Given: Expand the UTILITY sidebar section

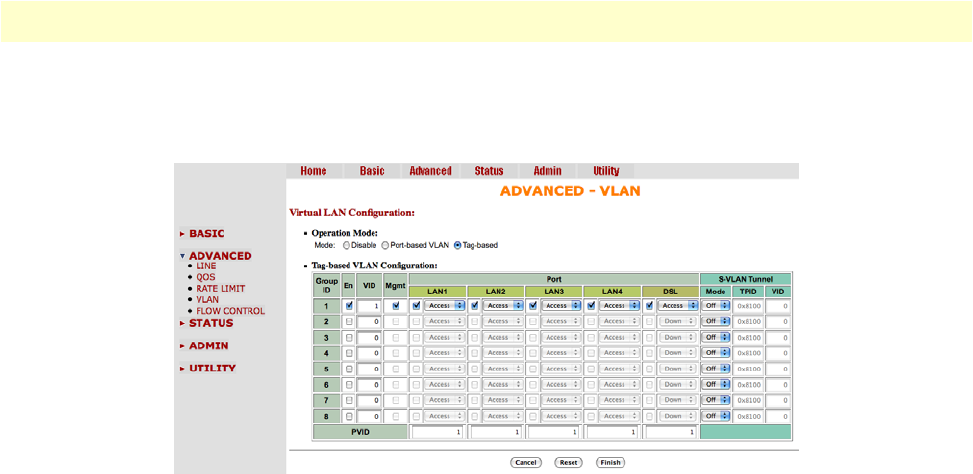Looking at the screenshot, I should (212, 369).
